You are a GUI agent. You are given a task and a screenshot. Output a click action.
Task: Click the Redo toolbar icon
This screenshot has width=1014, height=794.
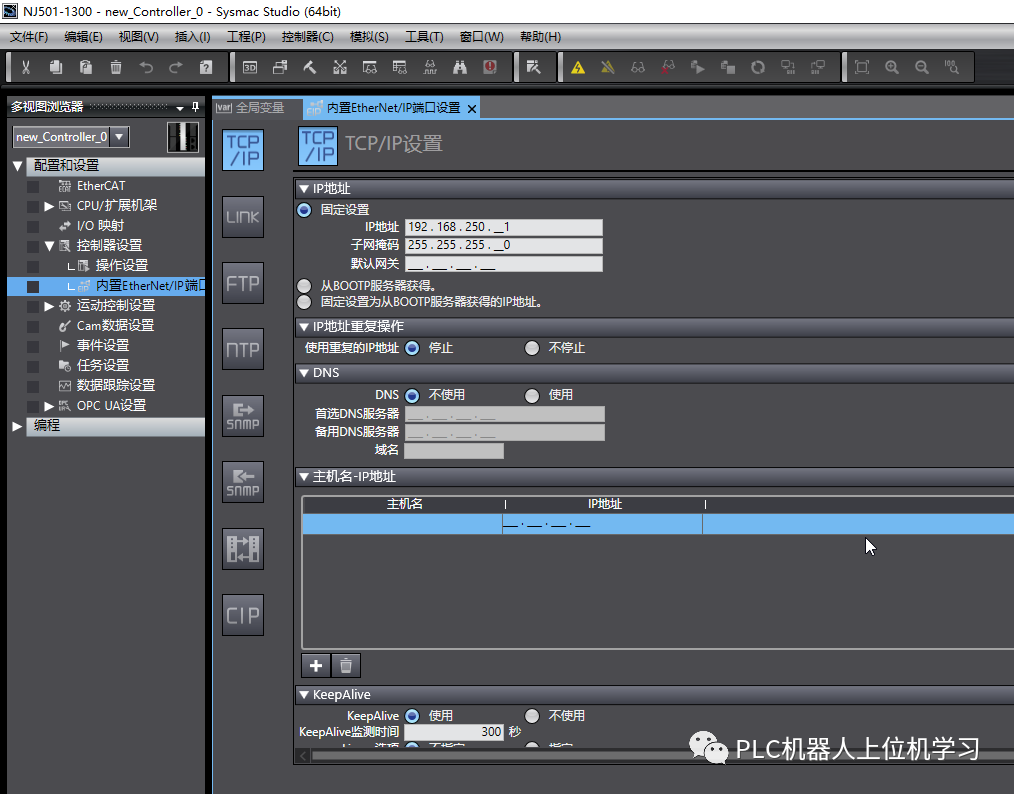tap(176, 67)
